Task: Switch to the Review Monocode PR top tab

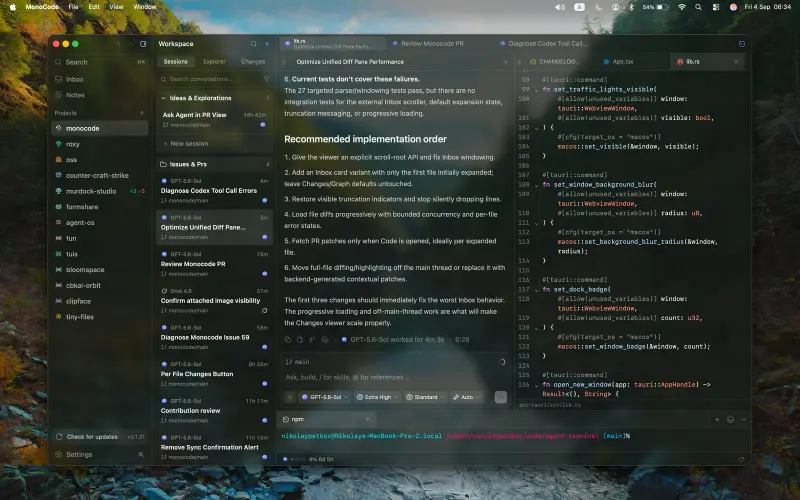Action: coord(432,44)
